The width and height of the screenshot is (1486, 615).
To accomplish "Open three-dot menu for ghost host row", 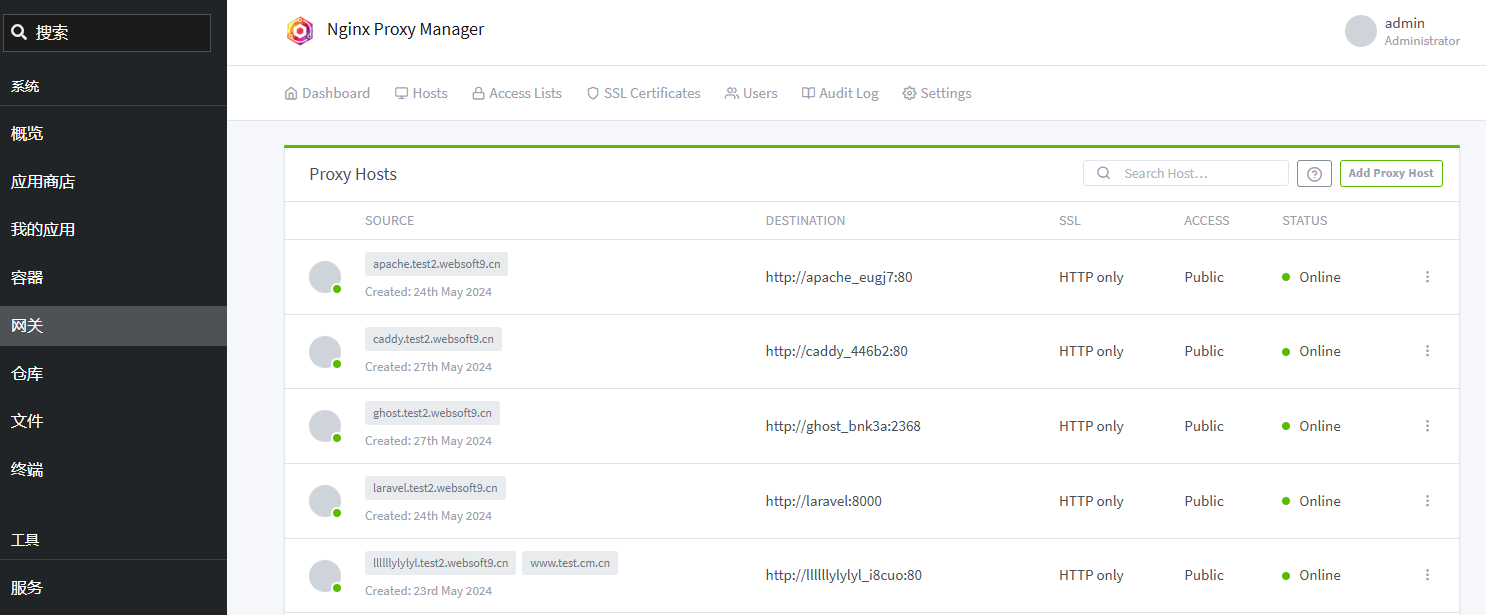I will click(x=1427, y=426).
